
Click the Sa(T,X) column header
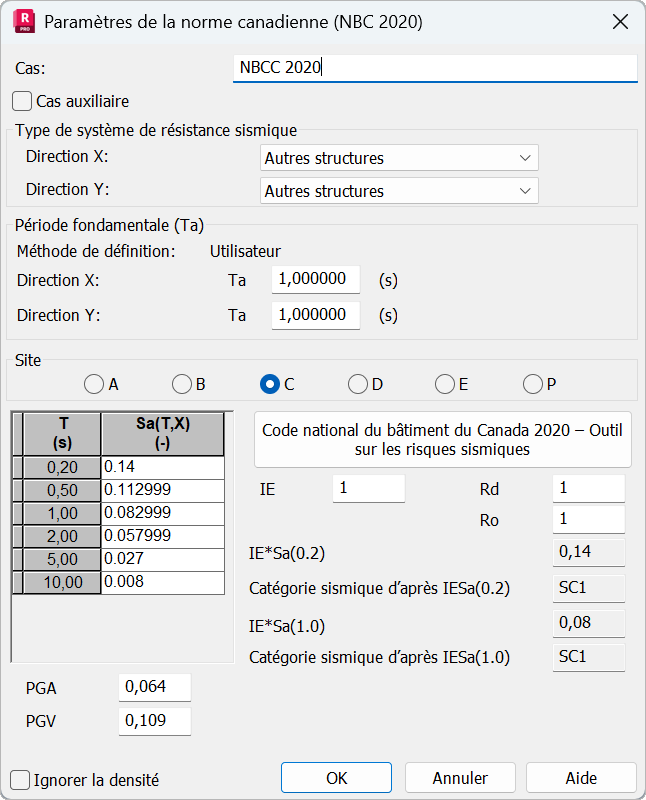click(x=163, y=434)
